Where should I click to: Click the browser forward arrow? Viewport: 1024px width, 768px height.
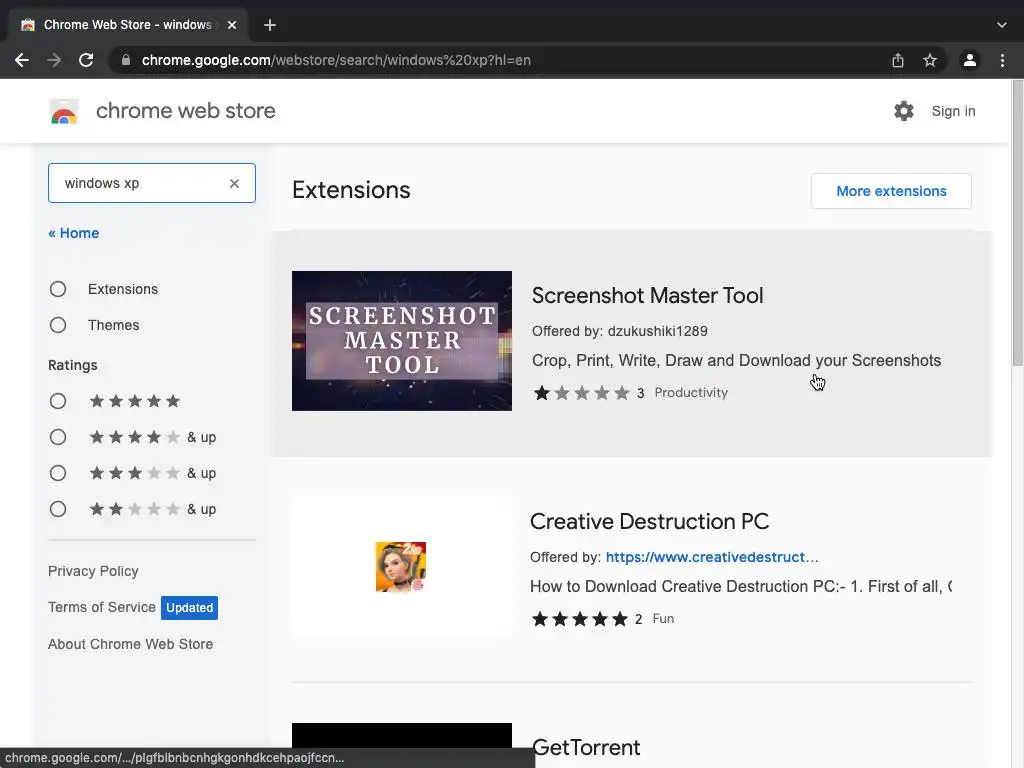click(54, 60)
